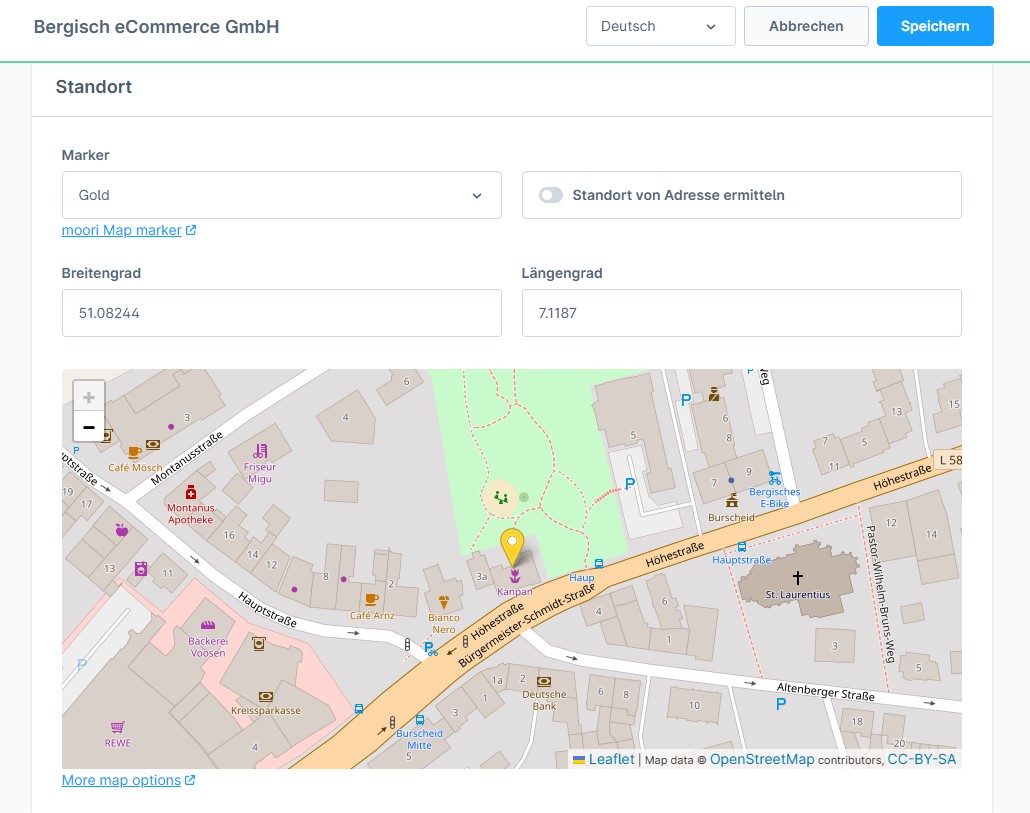Click the Längengrad input field
Screen dimensions: 1030x813
(741, 313)
